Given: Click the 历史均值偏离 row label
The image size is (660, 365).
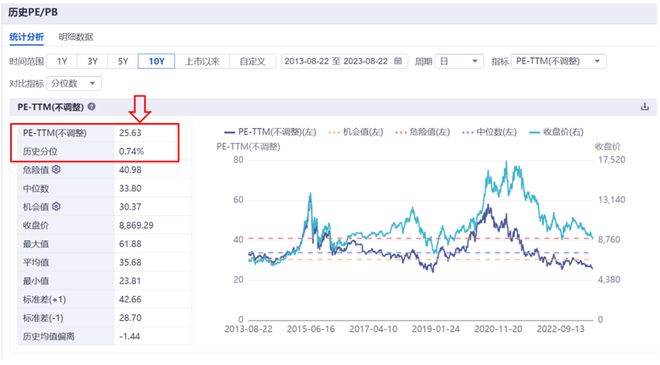Looking at the screenshot, I should click(48, 337).
